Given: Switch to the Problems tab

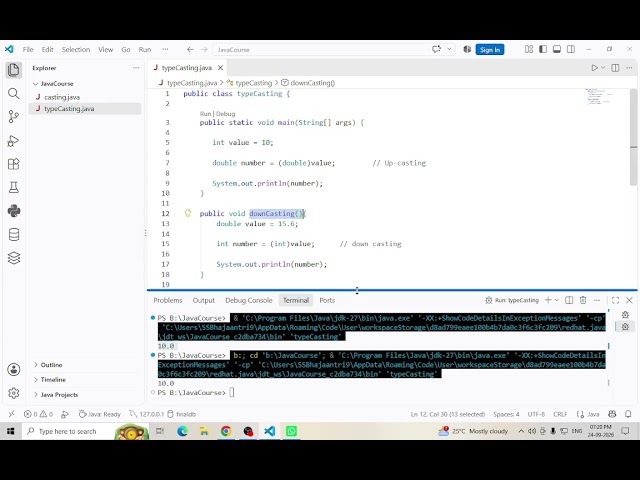Looking at the screenshot, I should click(x=168, y=300).
